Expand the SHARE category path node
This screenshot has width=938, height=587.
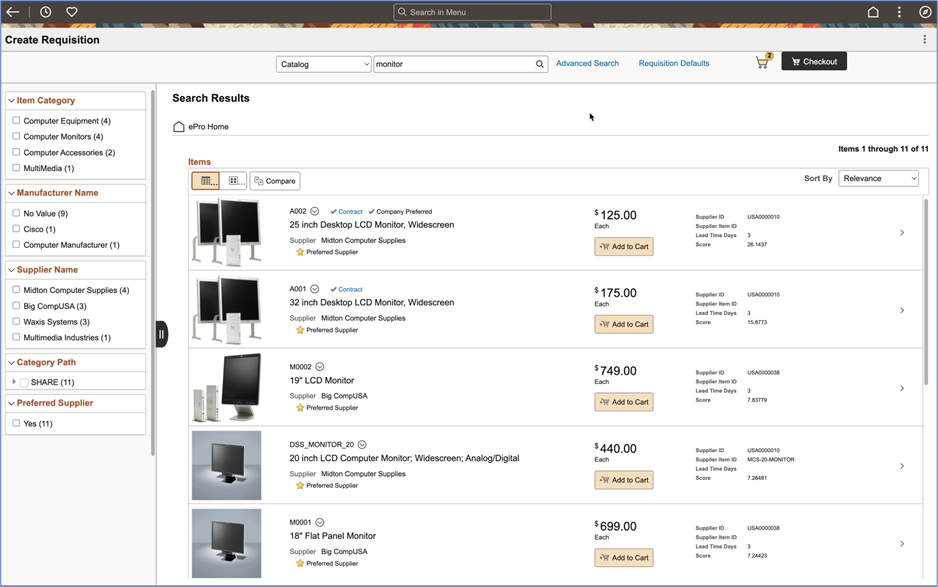(14, 382)
